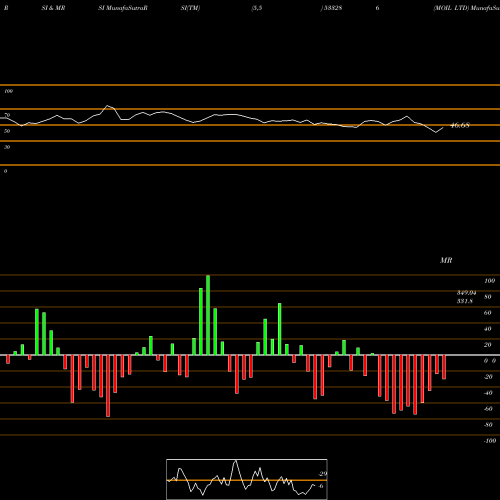Viewport: 500px width, 500px height.
Task: Click the RSI axis label 30
Action: click(x=7, y=147)
